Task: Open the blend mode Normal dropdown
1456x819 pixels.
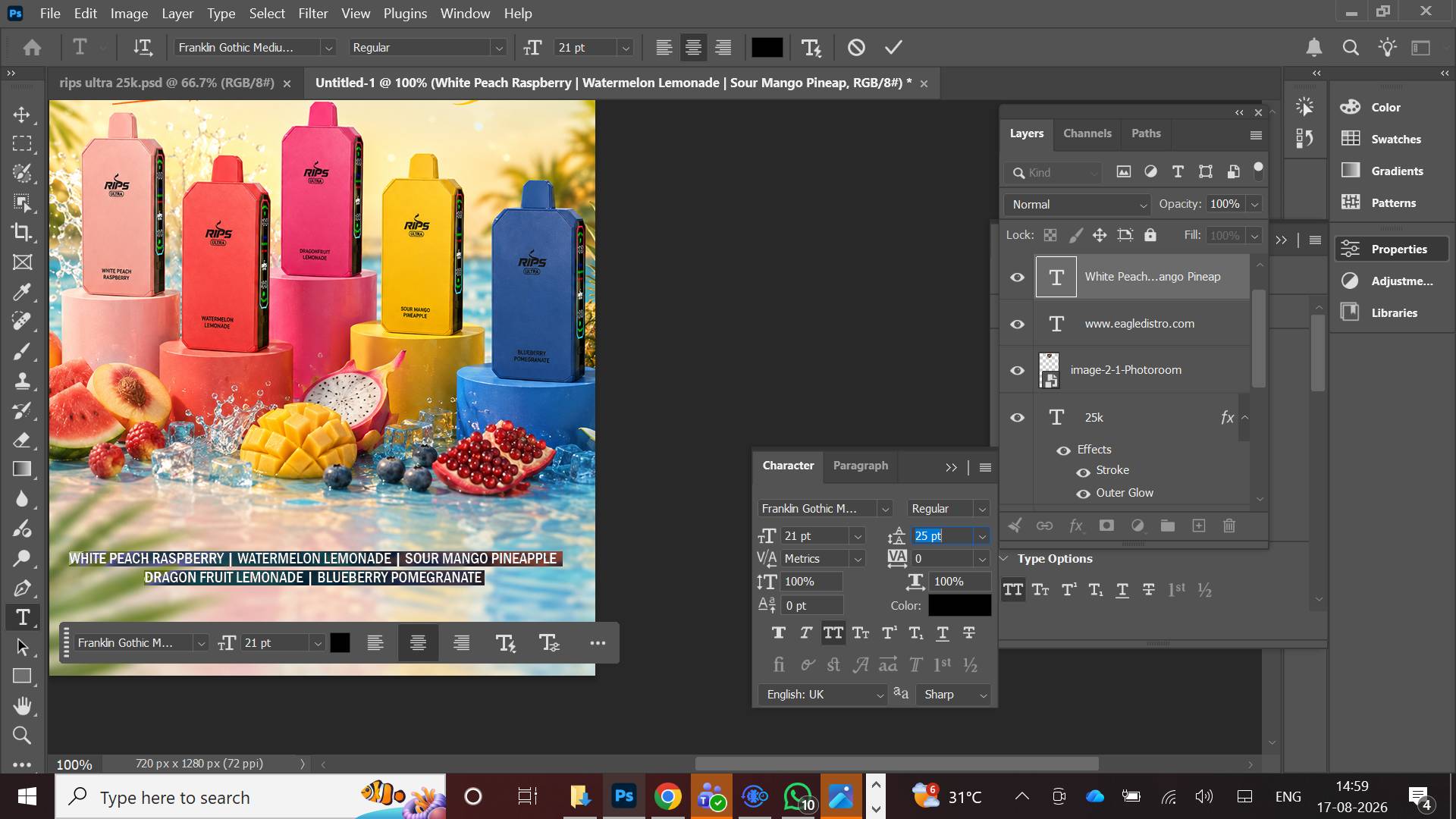Action: [1078, 205]
